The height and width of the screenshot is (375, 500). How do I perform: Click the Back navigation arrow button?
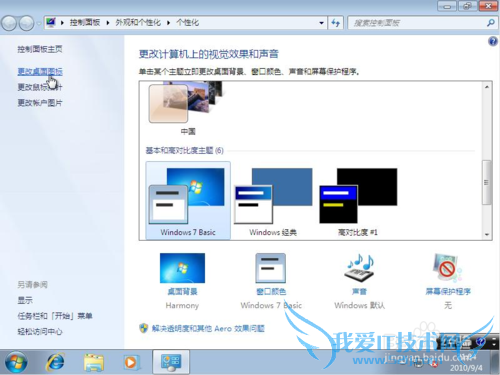coord(9,23)
